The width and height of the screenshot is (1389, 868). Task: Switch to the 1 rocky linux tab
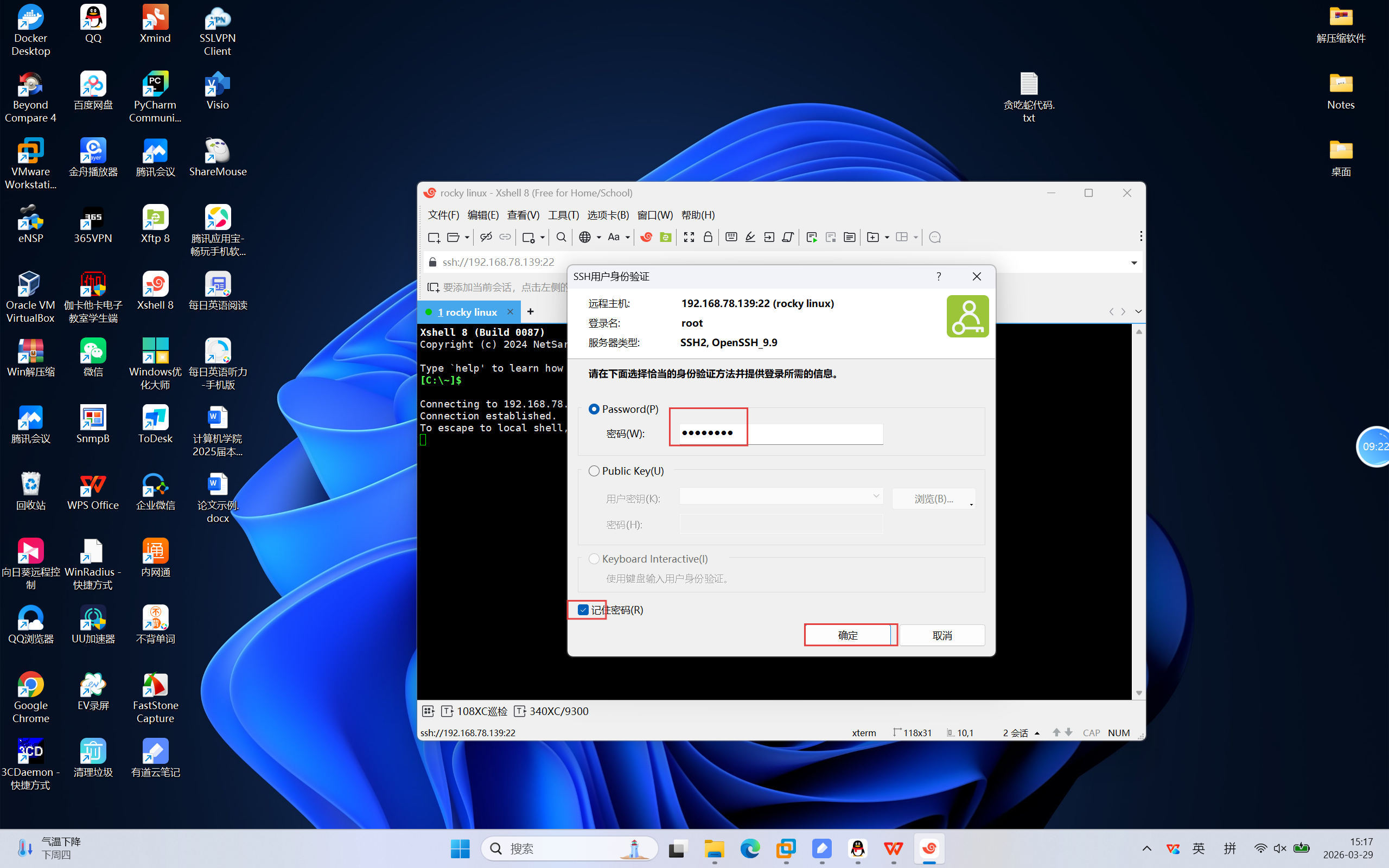467,312
